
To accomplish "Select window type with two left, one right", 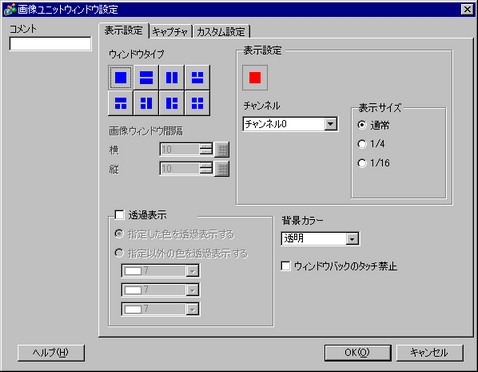I will (146, 103).
